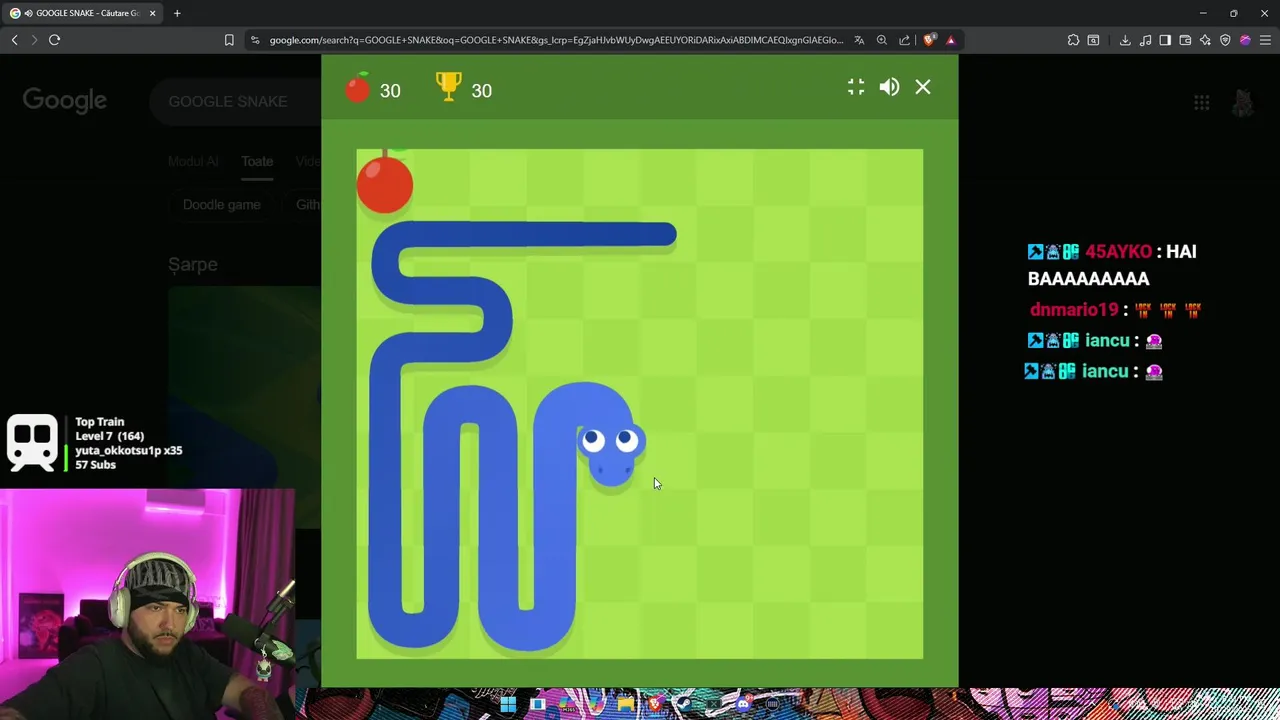The image size is (1280, 720).
Task: Open the Google apps grid
Action: pos(1202,102)
